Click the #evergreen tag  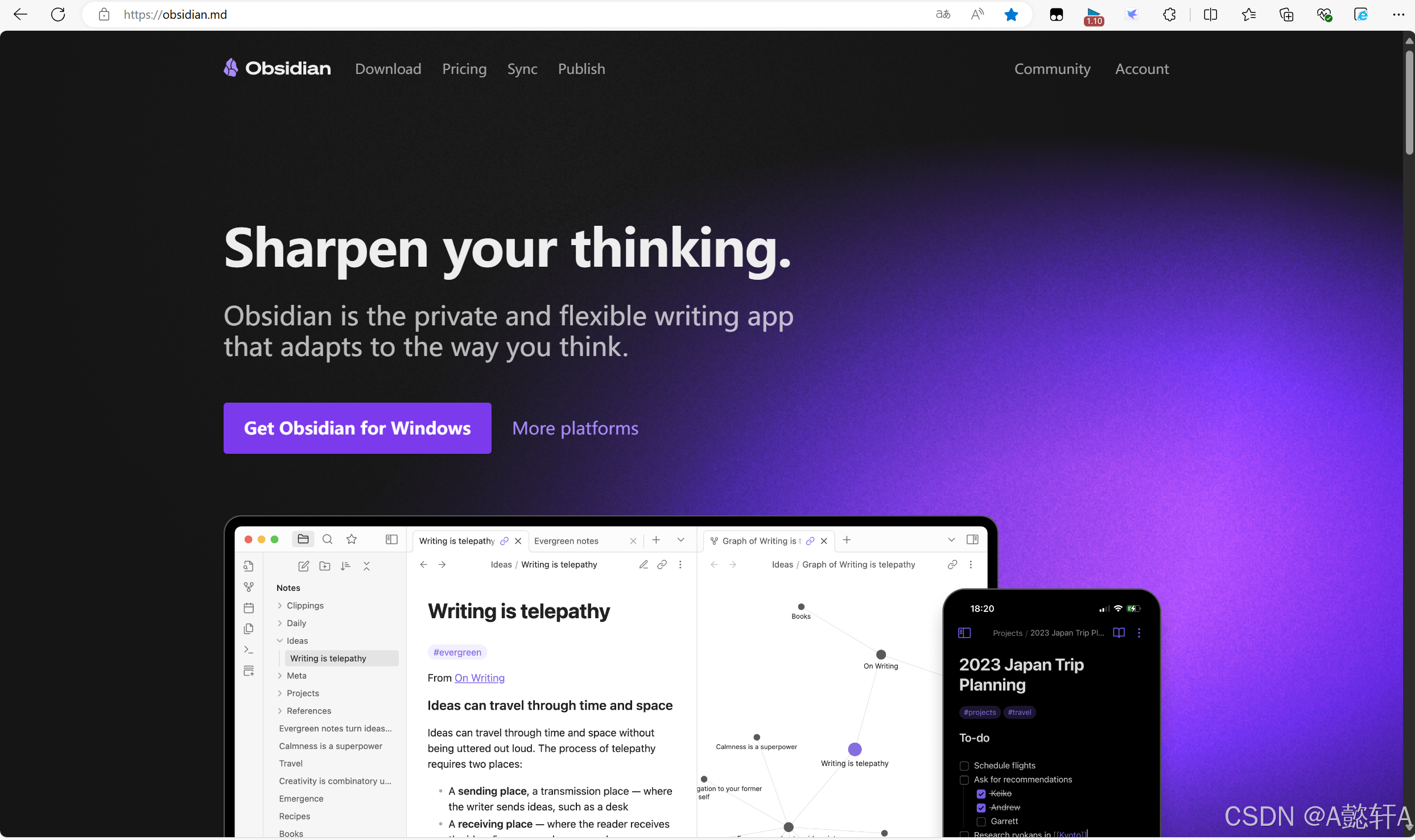point(457,652)
